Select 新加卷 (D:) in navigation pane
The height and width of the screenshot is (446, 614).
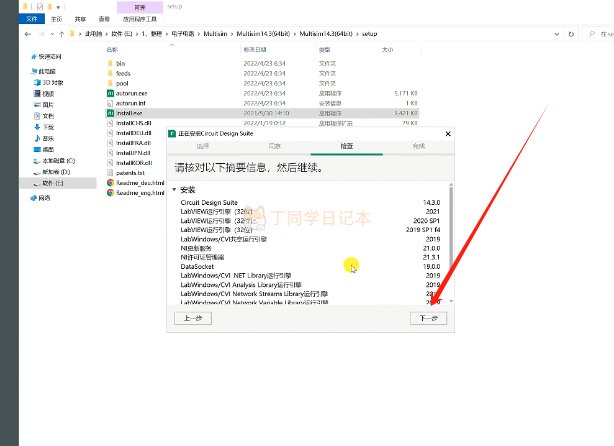(x=52, y=172)
